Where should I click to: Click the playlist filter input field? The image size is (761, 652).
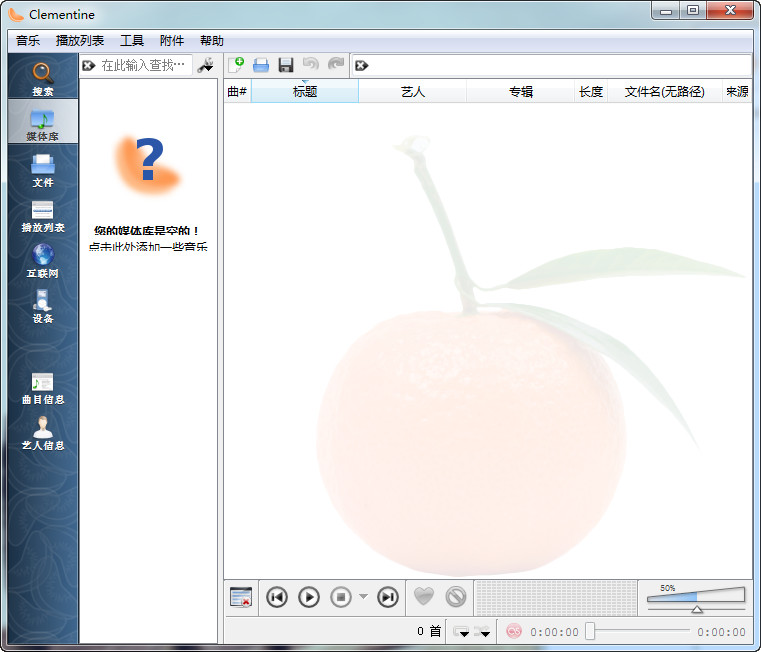558,66
